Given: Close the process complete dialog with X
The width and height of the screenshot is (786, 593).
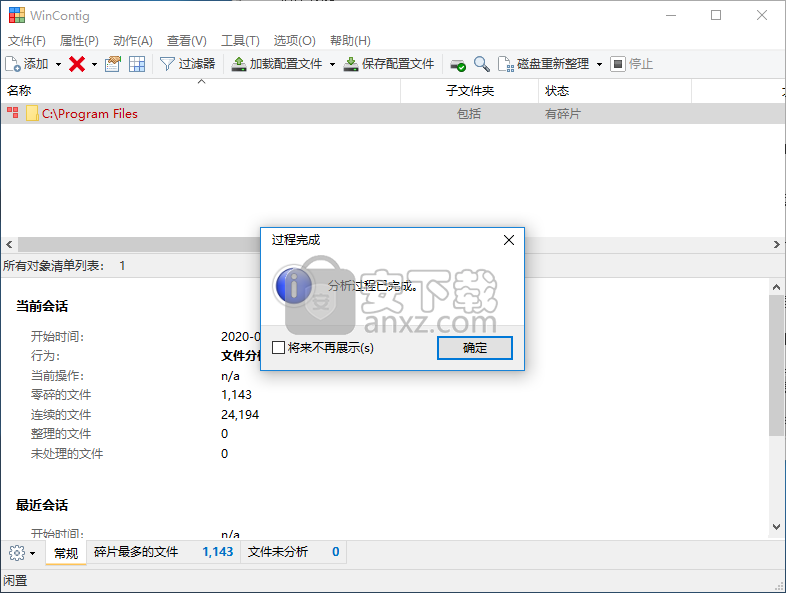Looking at the screenshot, I should [x=509, y=240].
